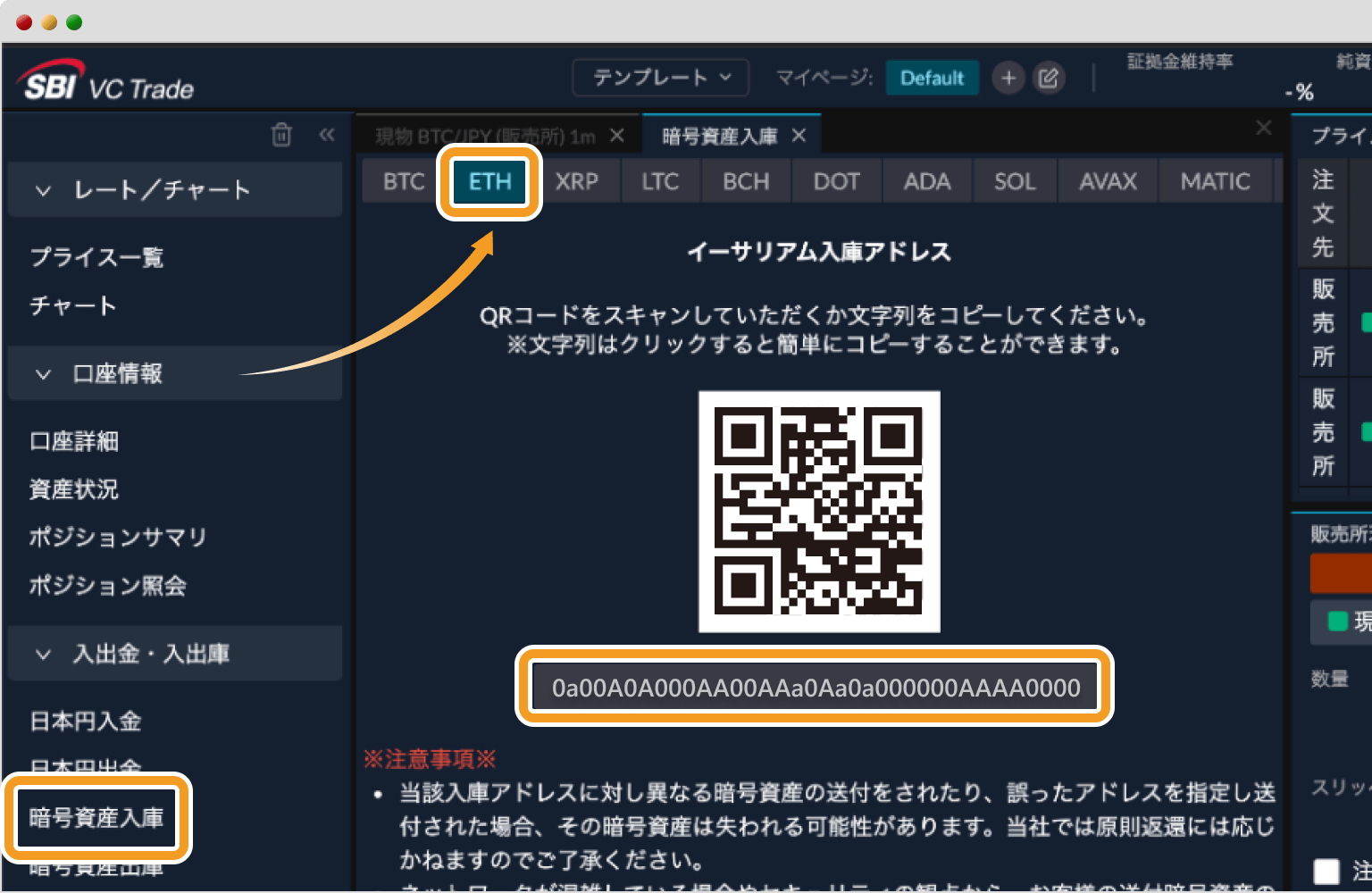Screen dimensions: 1372x893
Task: Open ポジション照会 in sidebar
Action: [108, 586]
